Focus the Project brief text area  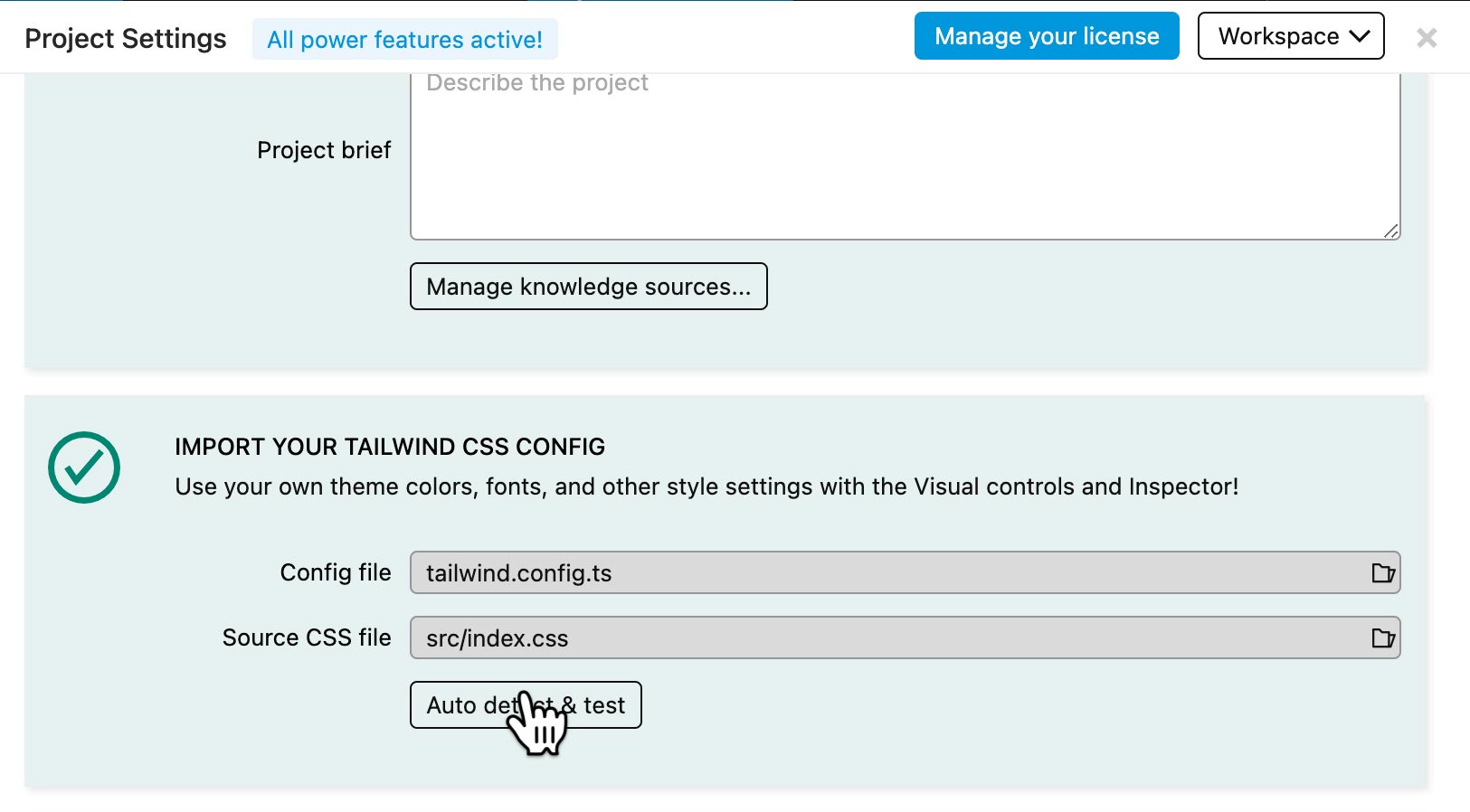click(906, 156)
